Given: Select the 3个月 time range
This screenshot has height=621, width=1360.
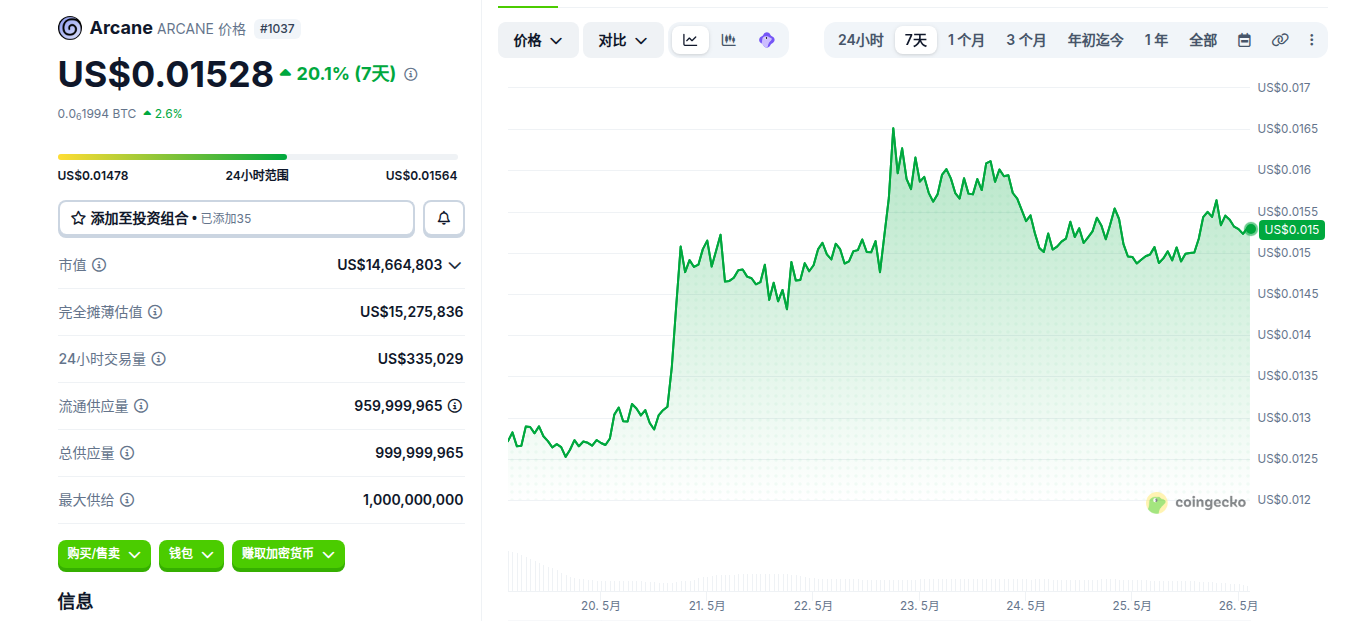Looking at the screenshot, I should (1026, 40).
